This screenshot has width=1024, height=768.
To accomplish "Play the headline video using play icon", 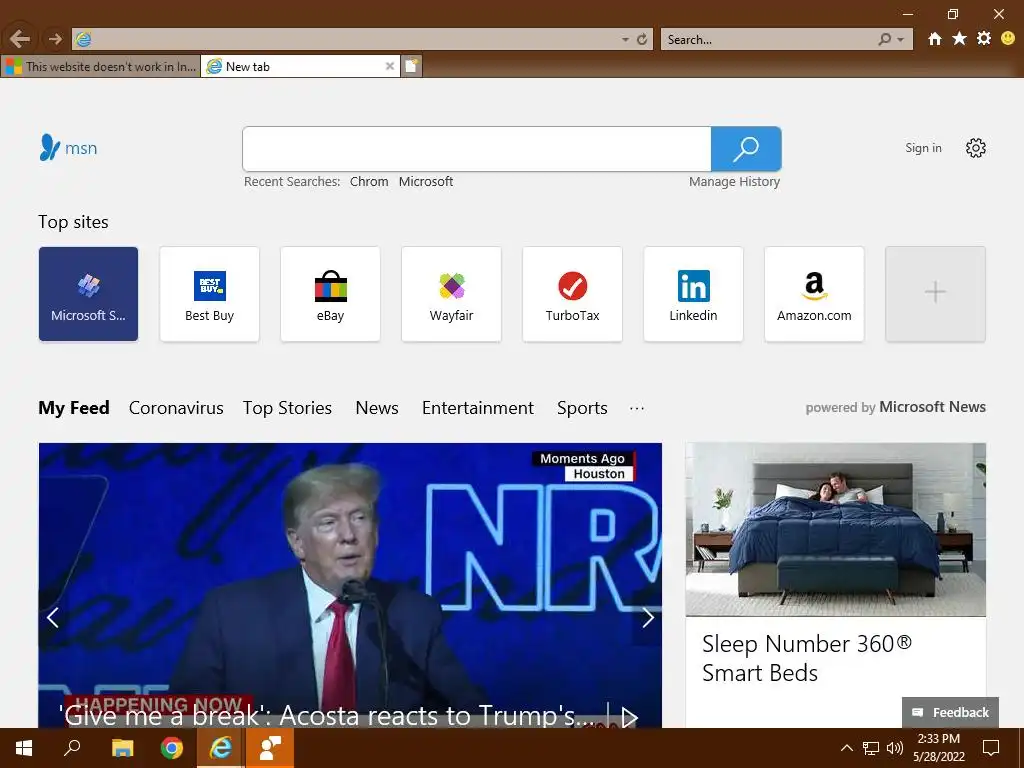I will (x=629, y=717).
